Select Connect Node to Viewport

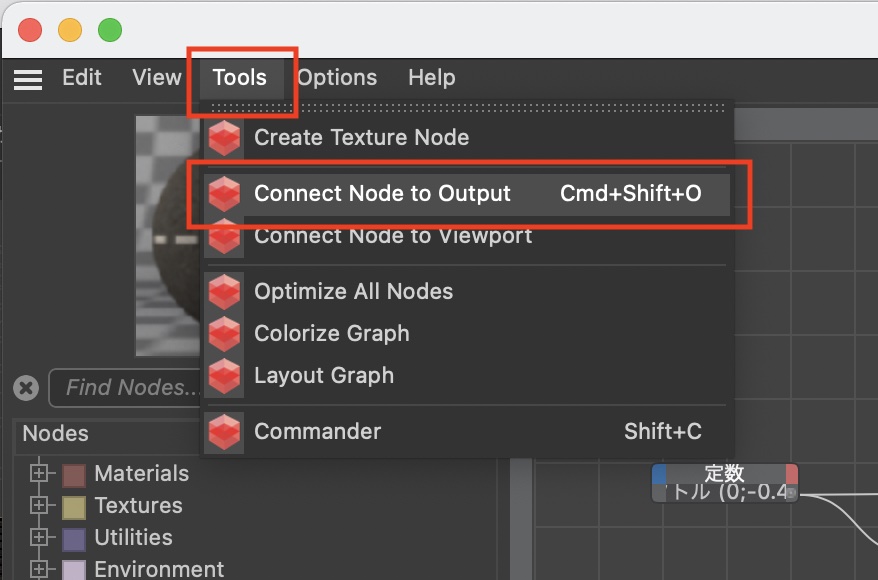393,237
